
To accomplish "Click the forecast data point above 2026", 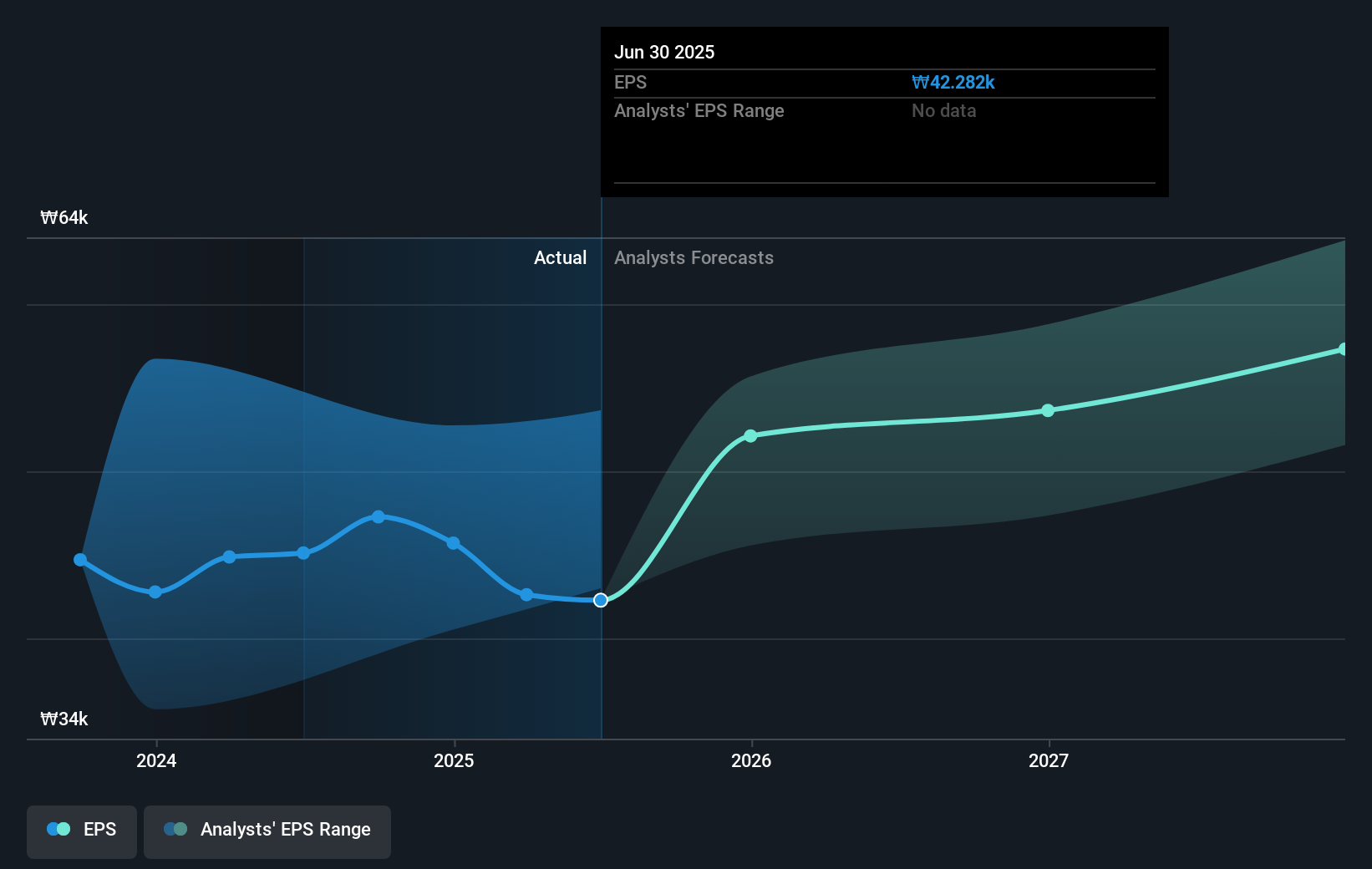I will [750, 436].
